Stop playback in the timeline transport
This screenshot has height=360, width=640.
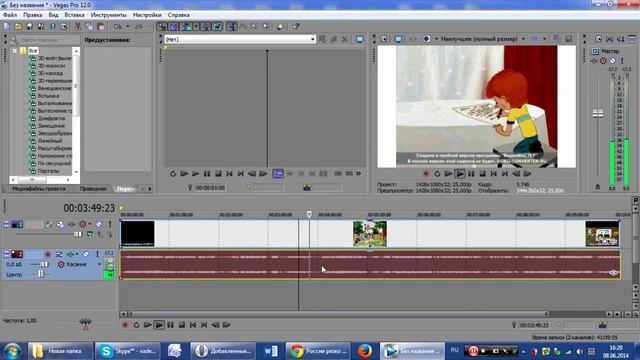click(182, 325)
